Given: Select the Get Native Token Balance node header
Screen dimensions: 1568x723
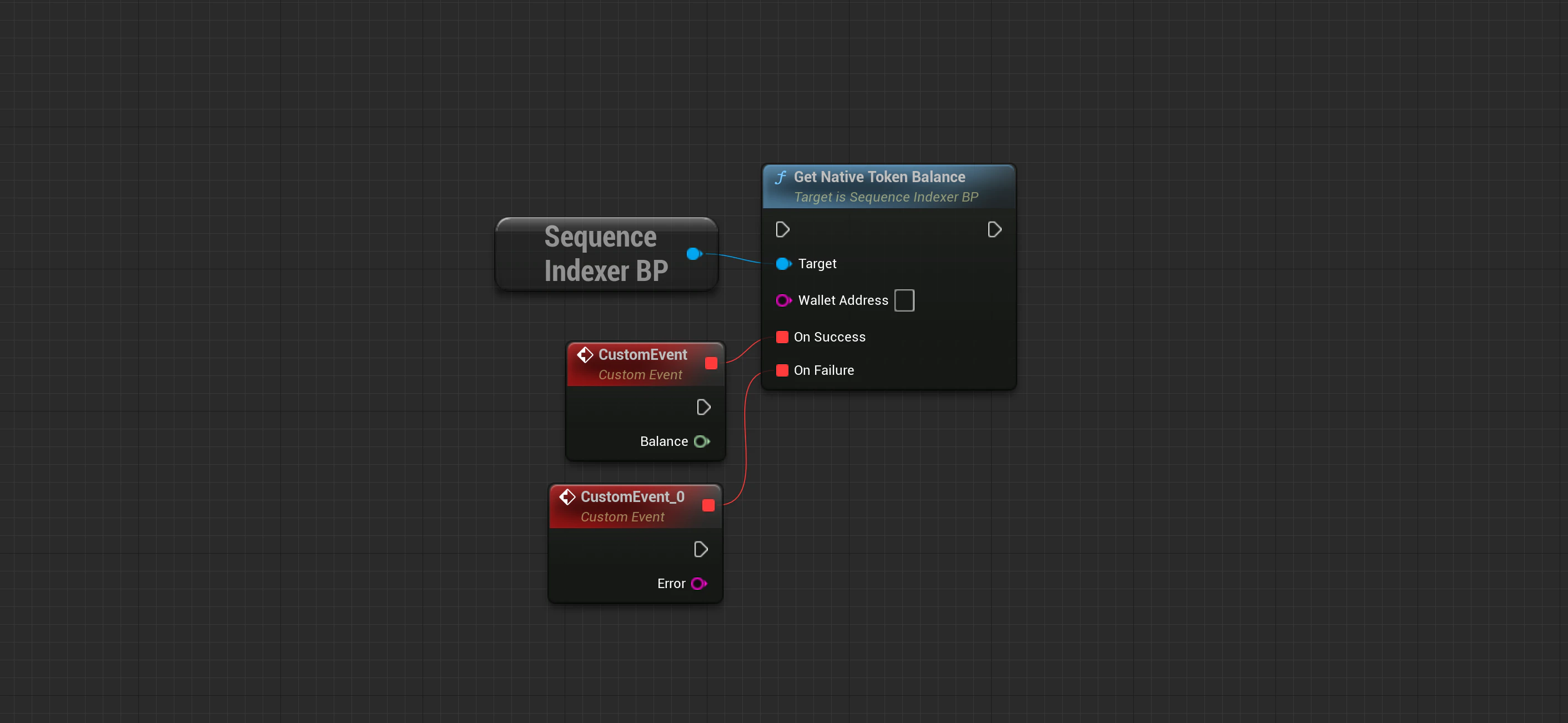Looking at the screenshot, I should tap(879, 177).
